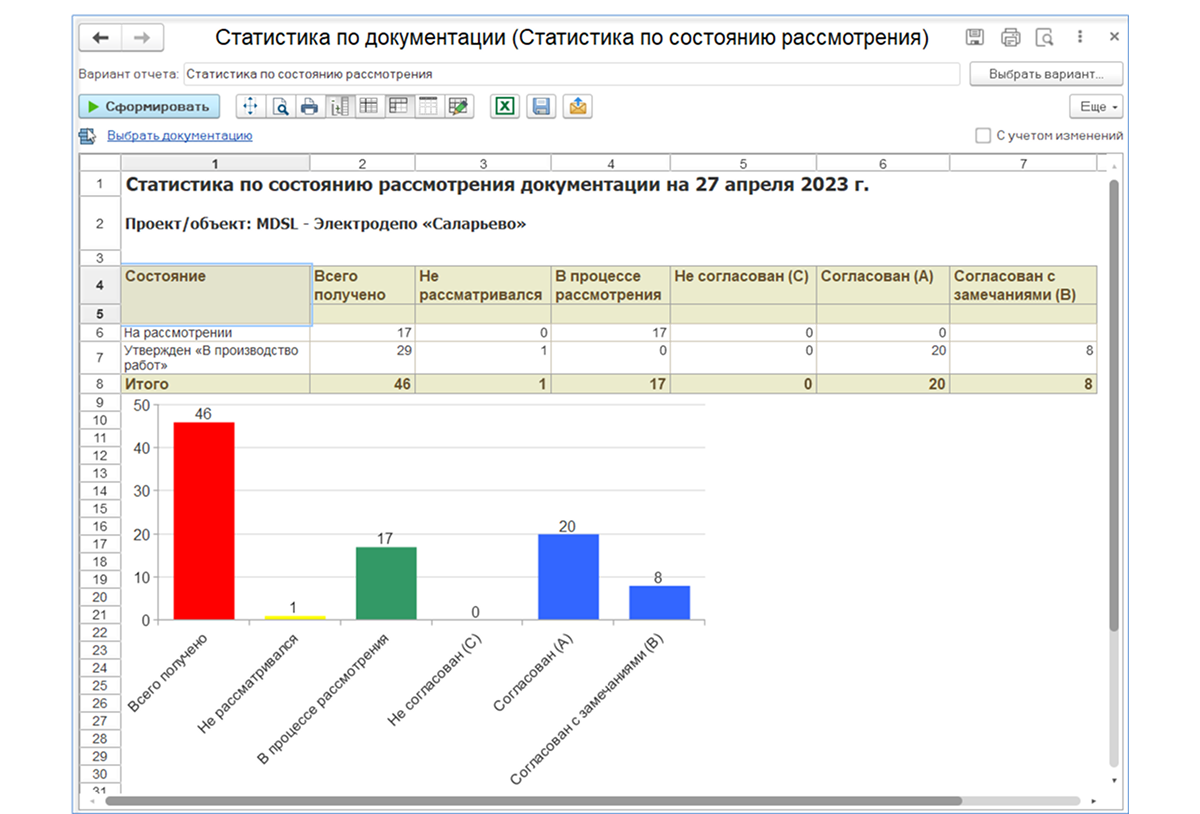Click the horizontal scrollbar thumb
The width and height of the screenshot is (1200, 814).
coord(533,801)
